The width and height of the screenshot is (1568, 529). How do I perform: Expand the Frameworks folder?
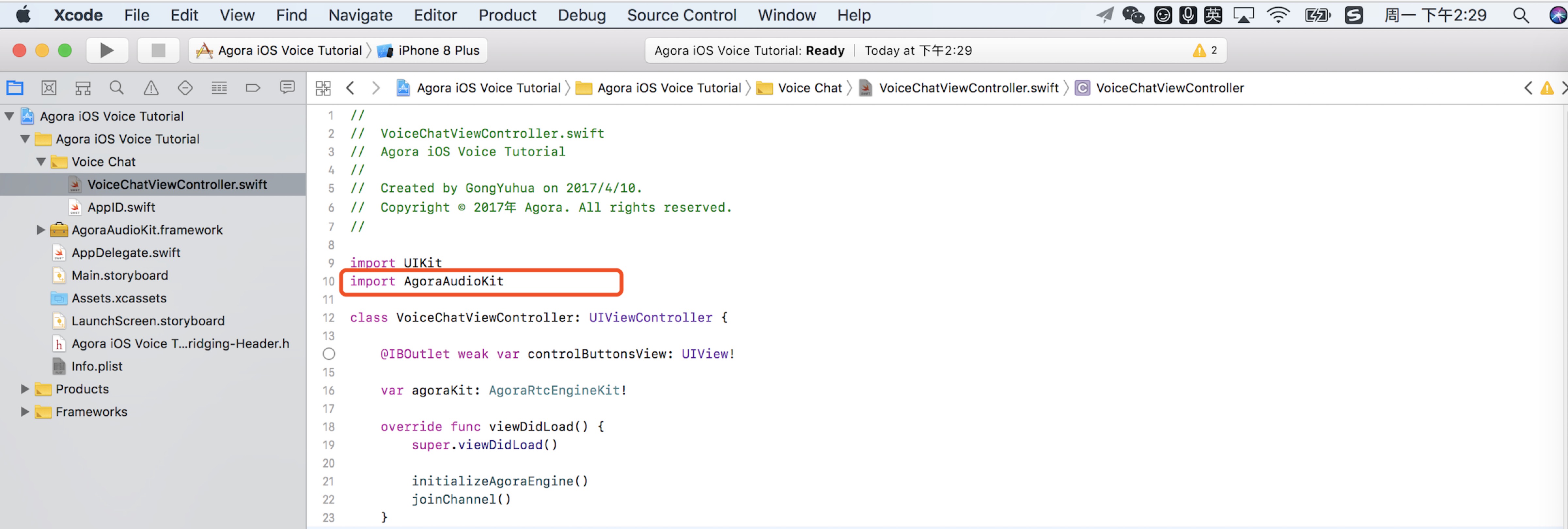(25, 411)
